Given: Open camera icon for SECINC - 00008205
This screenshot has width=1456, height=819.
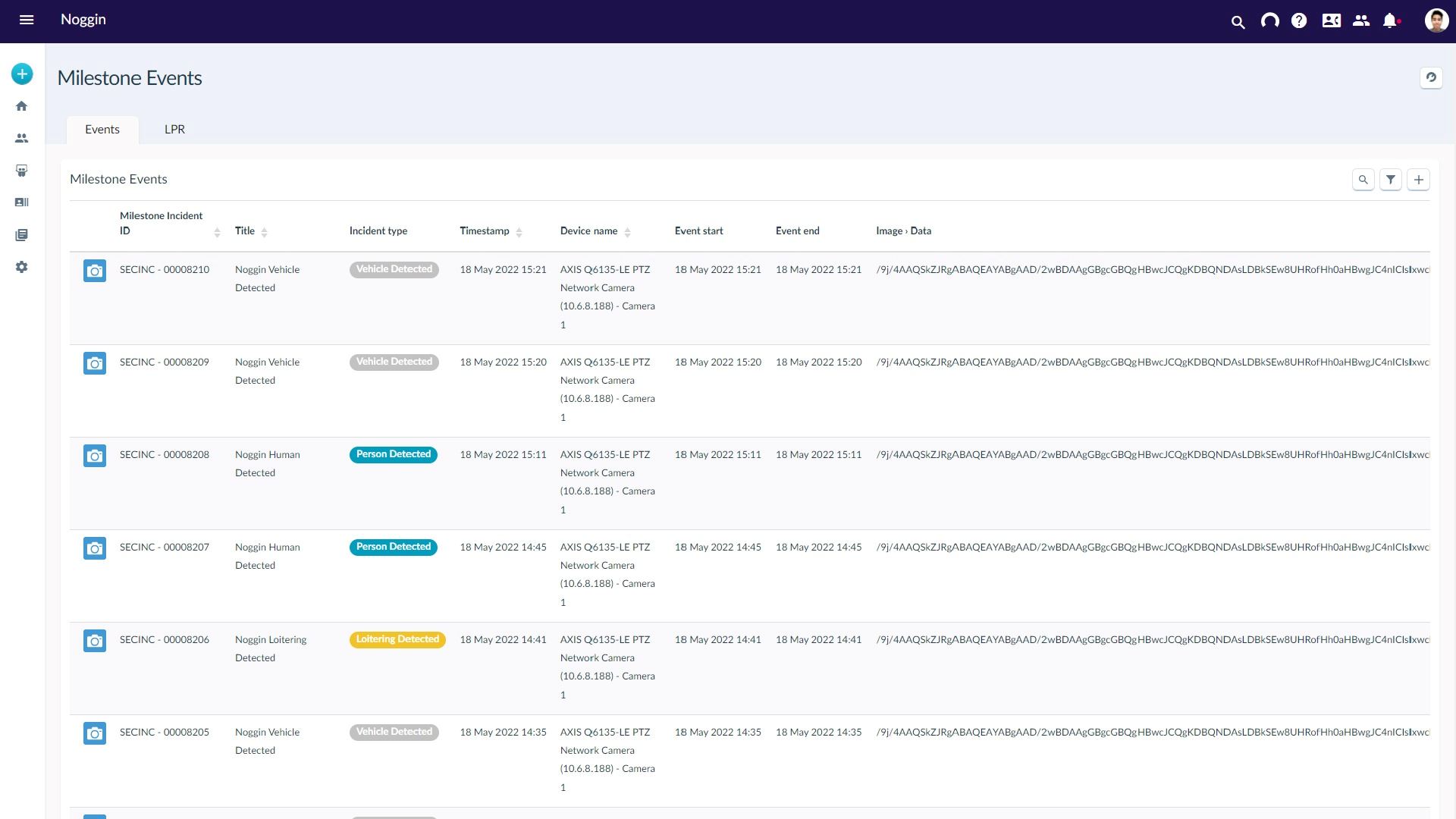Looking at the screenshot, I should (95, 733).
